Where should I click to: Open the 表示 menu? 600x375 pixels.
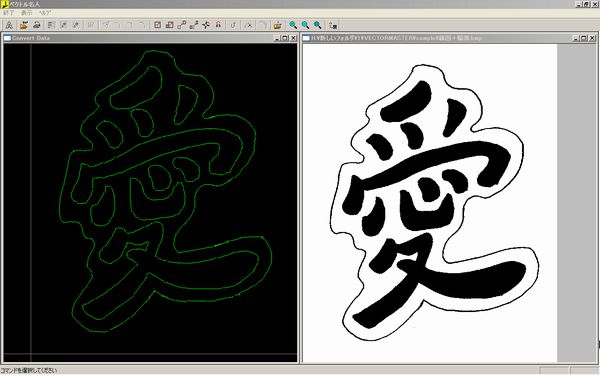click(27, 13)
